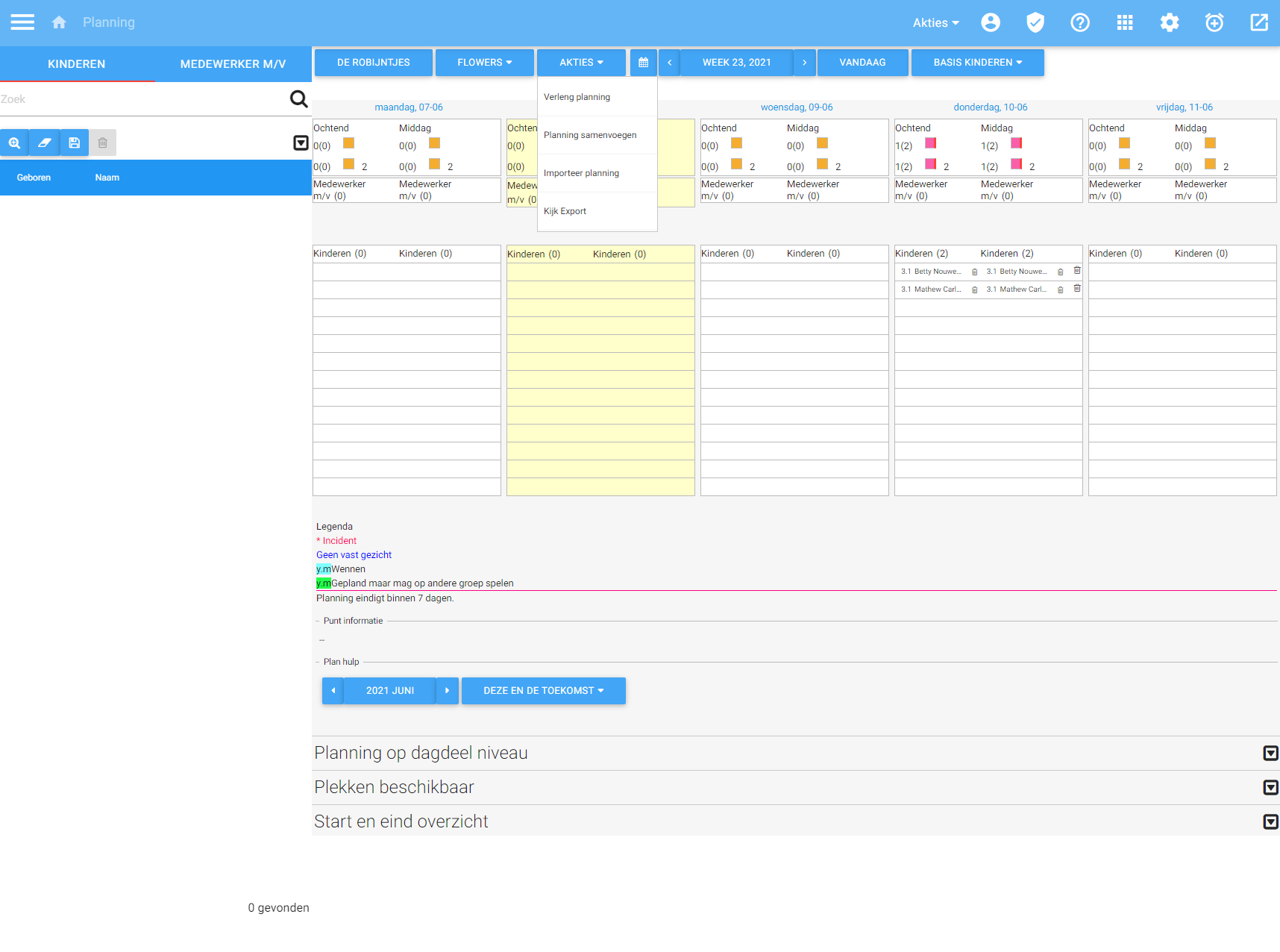1280x952 pixels.
Task: Click the Zoek search input field
Action: [x=142, y=99]
